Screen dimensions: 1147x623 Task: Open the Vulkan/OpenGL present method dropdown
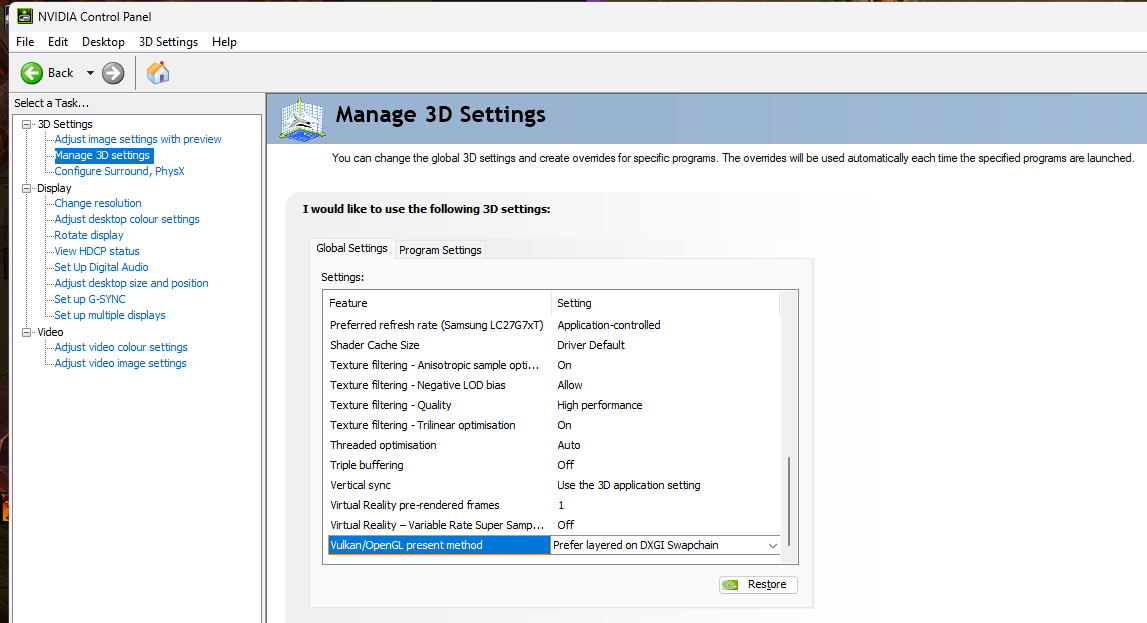point(772,545)
